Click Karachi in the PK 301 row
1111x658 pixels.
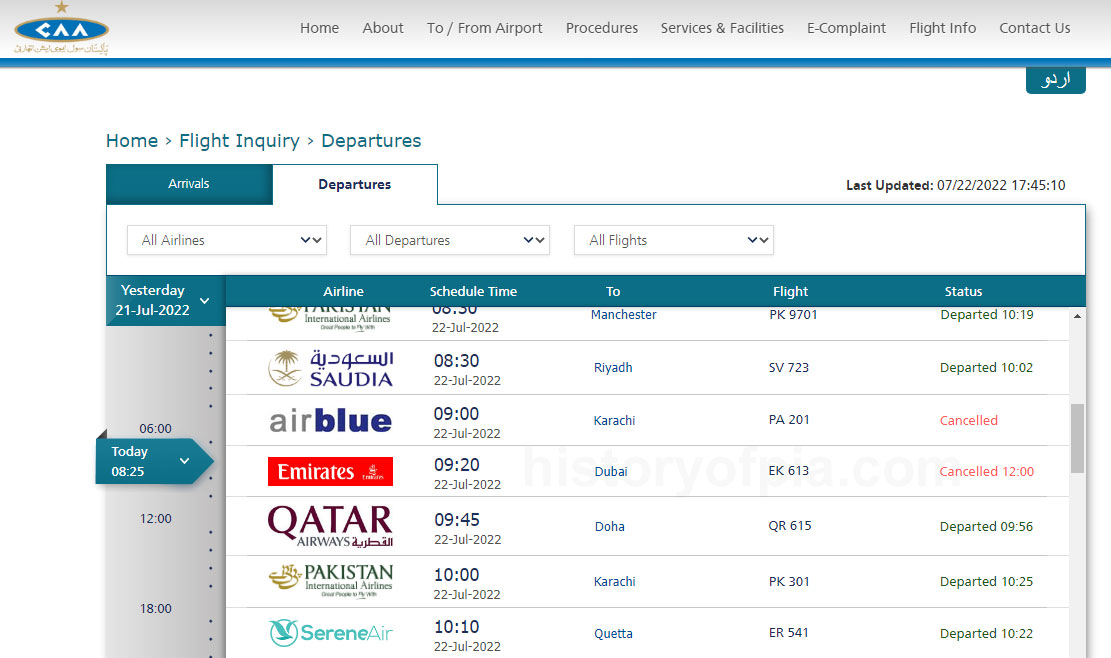(x=614, y=582)
